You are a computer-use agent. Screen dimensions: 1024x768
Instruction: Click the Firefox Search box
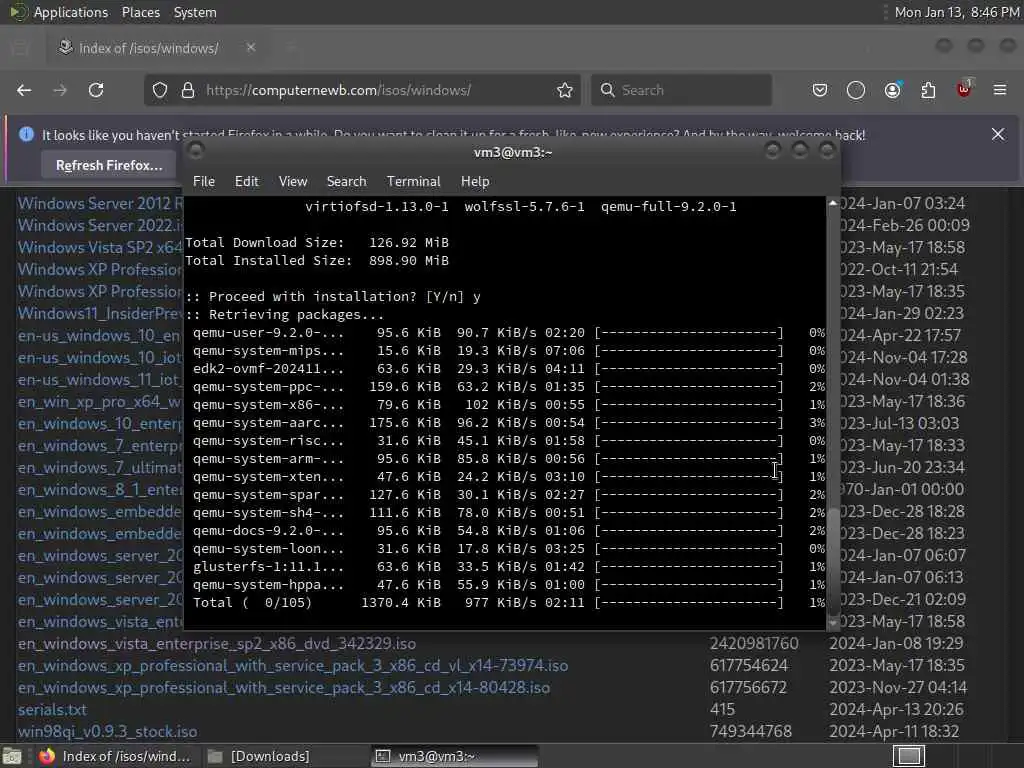(682, 90)
